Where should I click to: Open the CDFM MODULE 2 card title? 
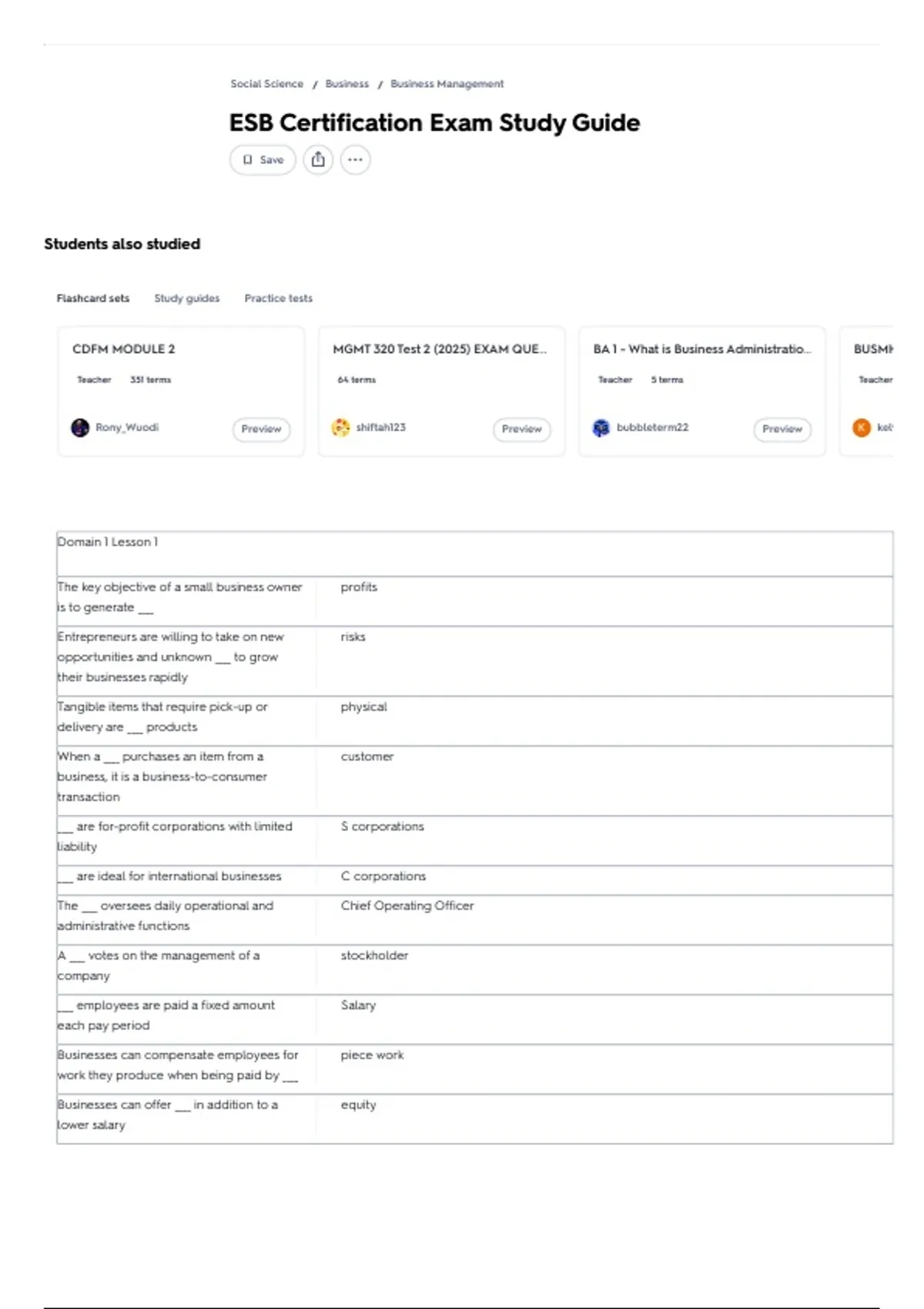124,349
